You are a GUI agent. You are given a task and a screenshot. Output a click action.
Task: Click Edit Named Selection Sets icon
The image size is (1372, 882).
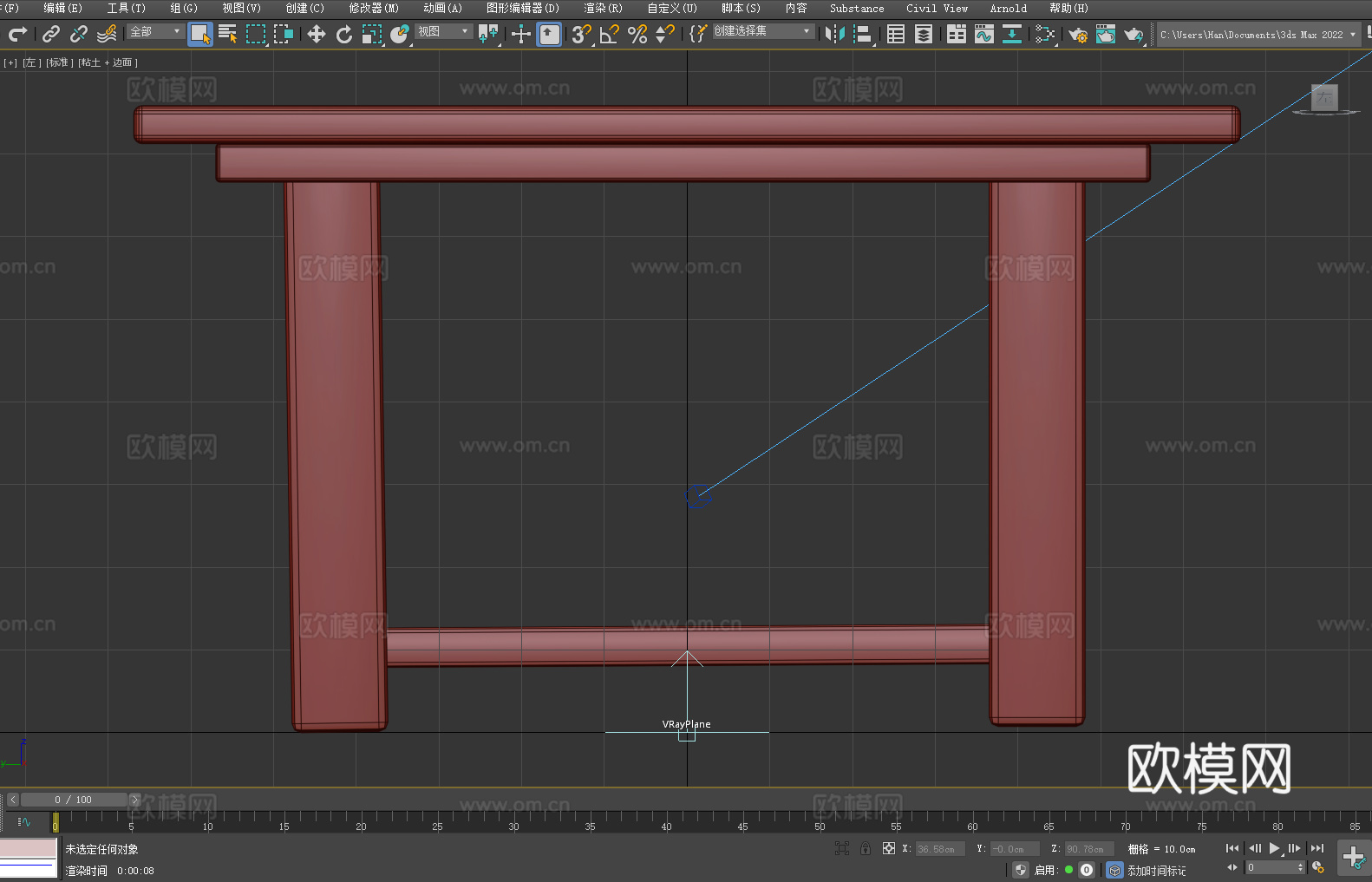point(698,34)
